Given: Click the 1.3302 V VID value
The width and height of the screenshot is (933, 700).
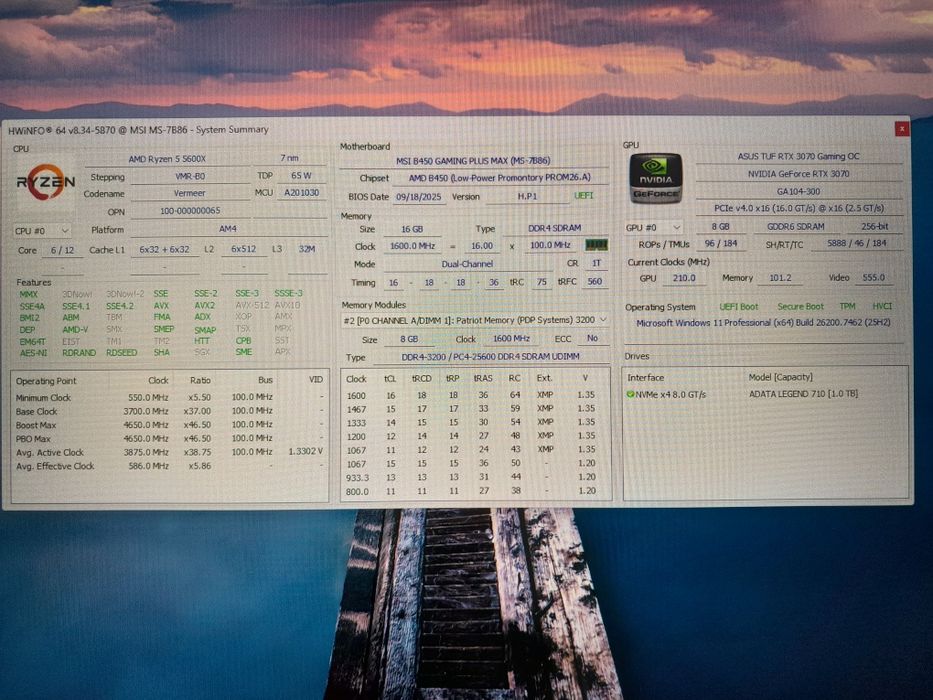Looking at the screenshot, I should [x=305, y=451].
